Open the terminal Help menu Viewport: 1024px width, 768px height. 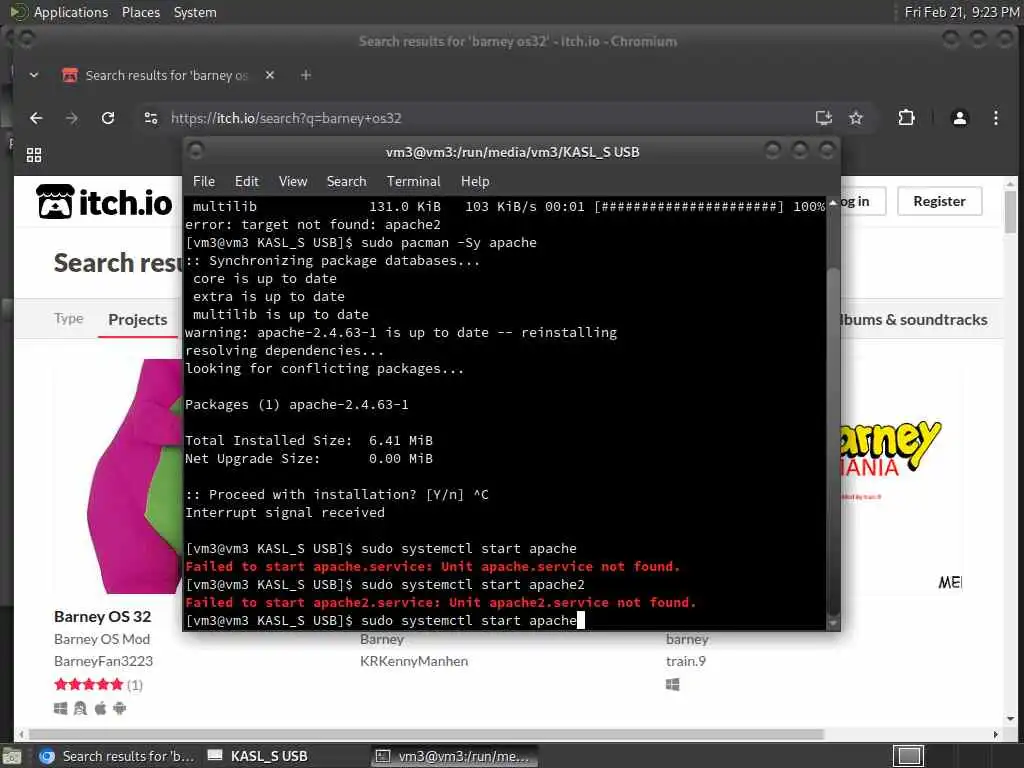coord(475,182)
